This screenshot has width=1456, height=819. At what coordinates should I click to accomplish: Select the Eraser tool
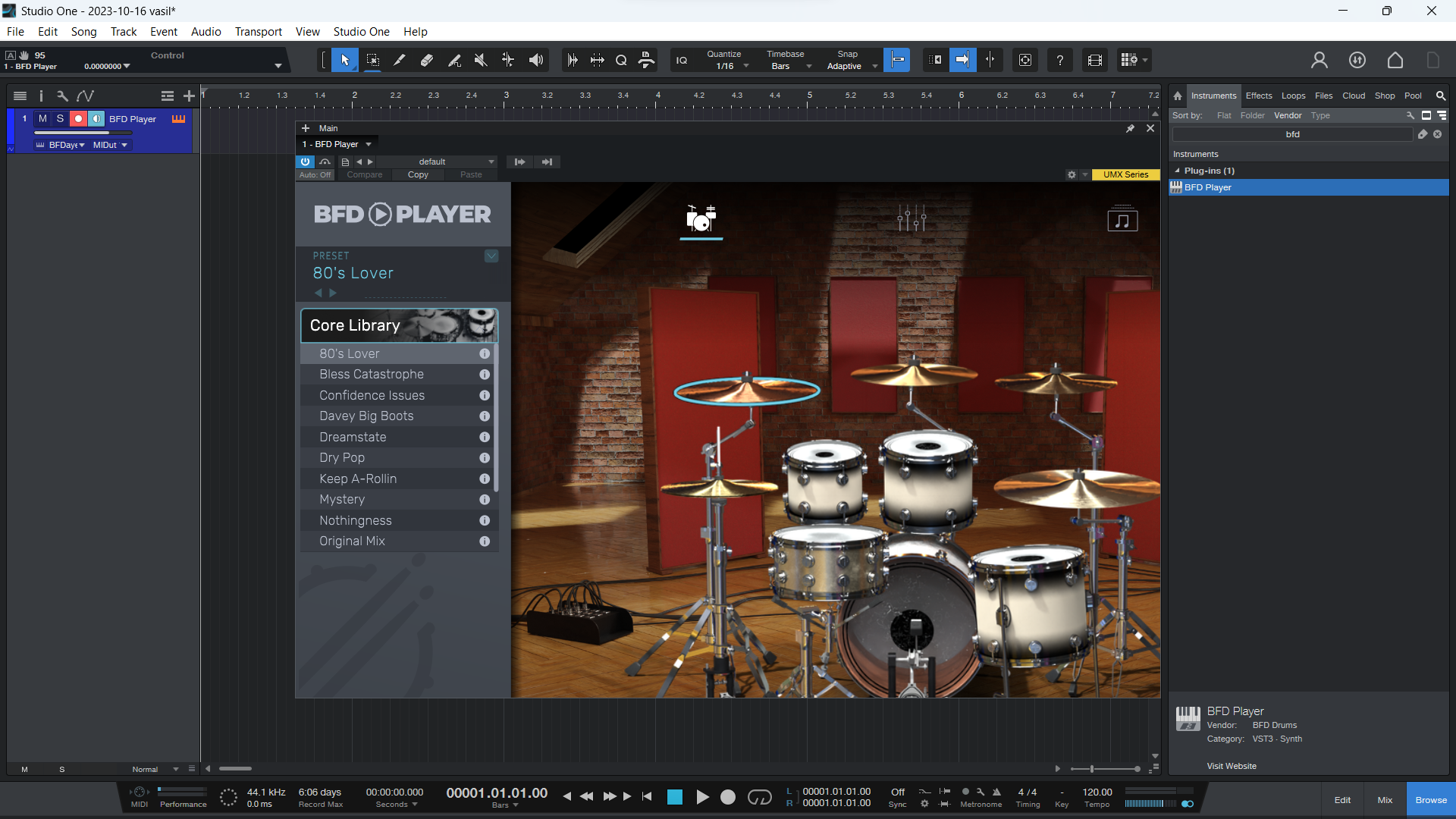426,60
